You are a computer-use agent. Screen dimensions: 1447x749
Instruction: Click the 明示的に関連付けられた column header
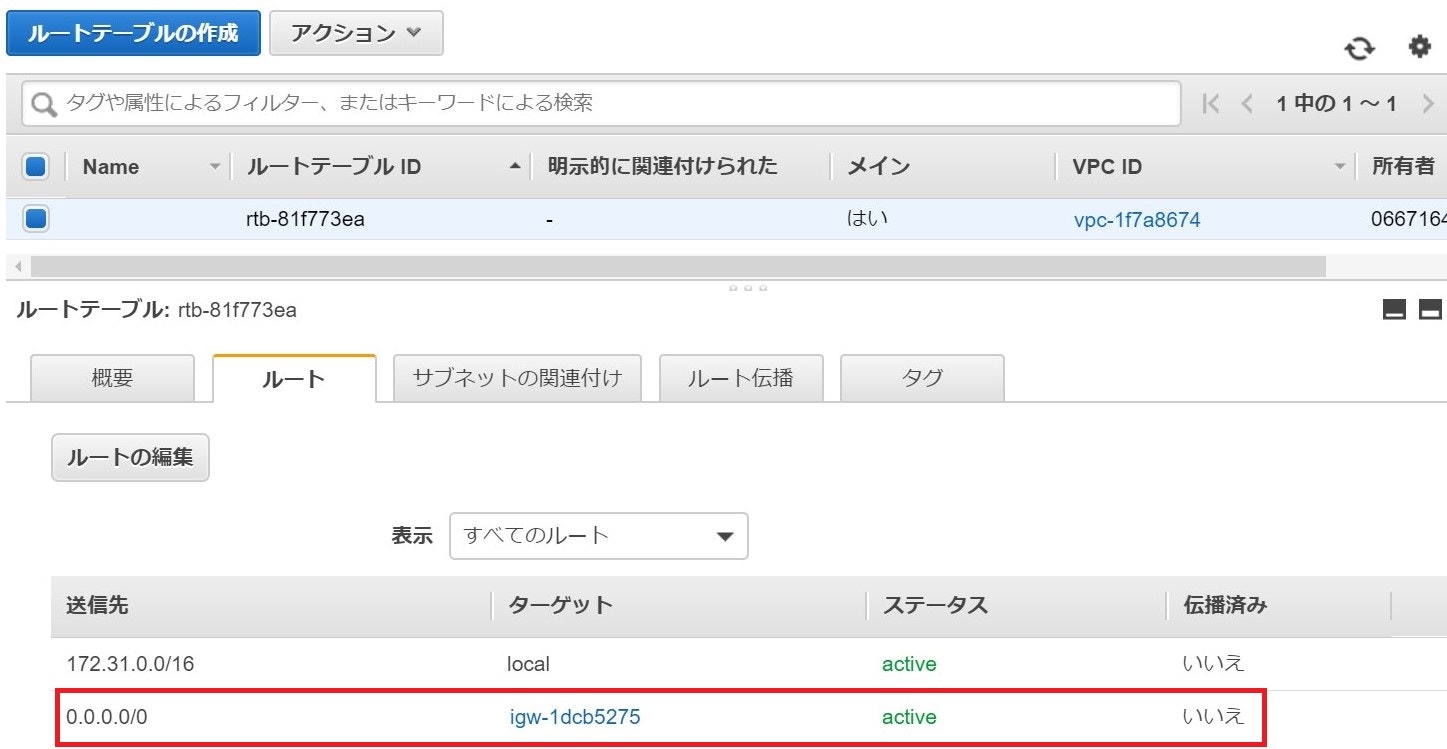(x=663, y=167)
